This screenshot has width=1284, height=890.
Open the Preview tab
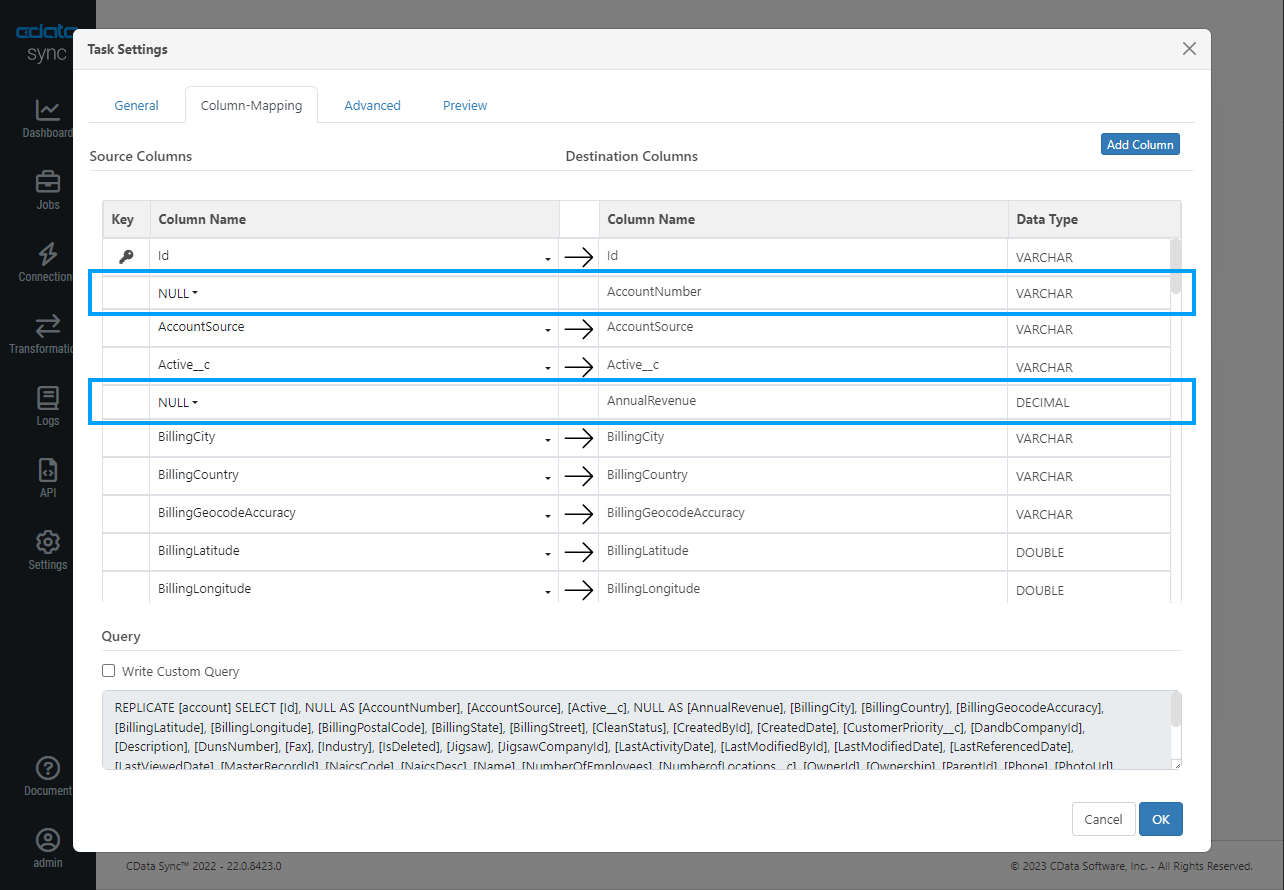[464, 105]
